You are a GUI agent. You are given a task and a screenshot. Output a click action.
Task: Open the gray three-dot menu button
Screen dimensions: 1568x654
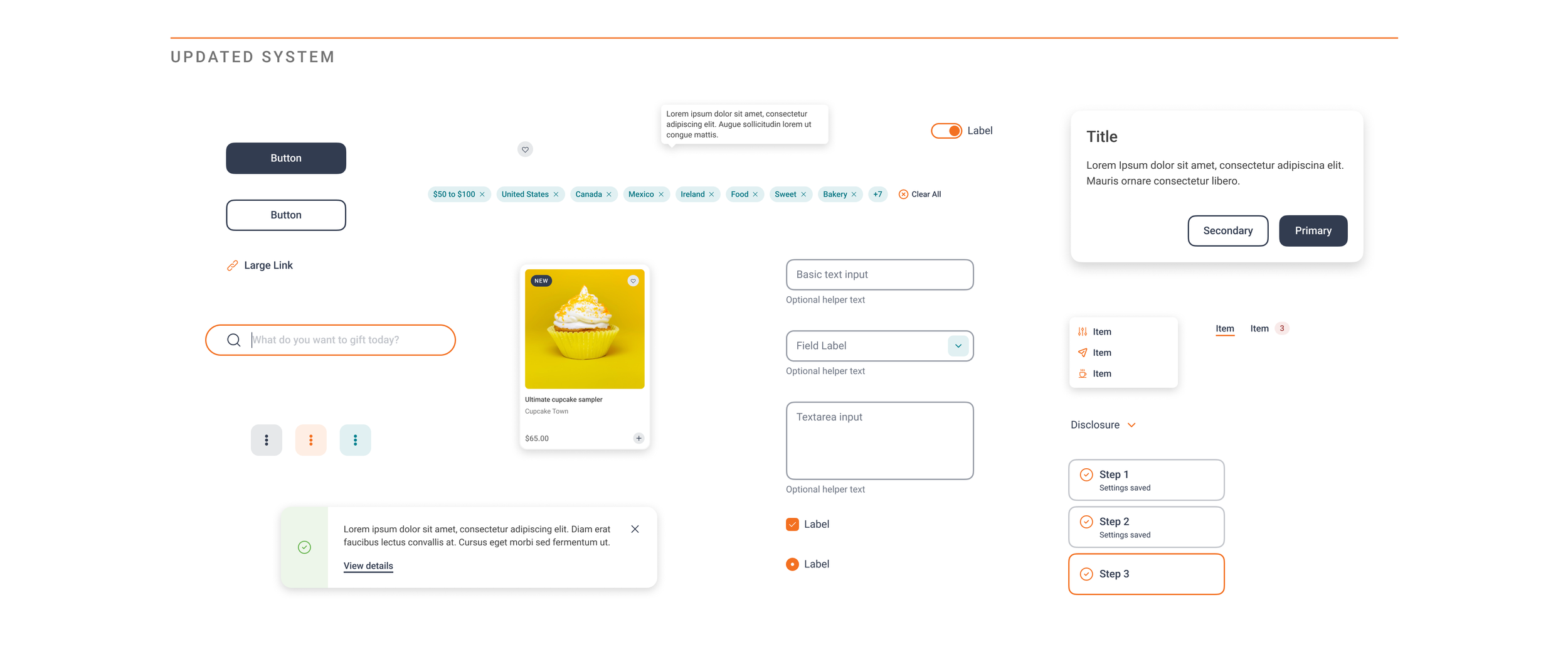point(267,440)
